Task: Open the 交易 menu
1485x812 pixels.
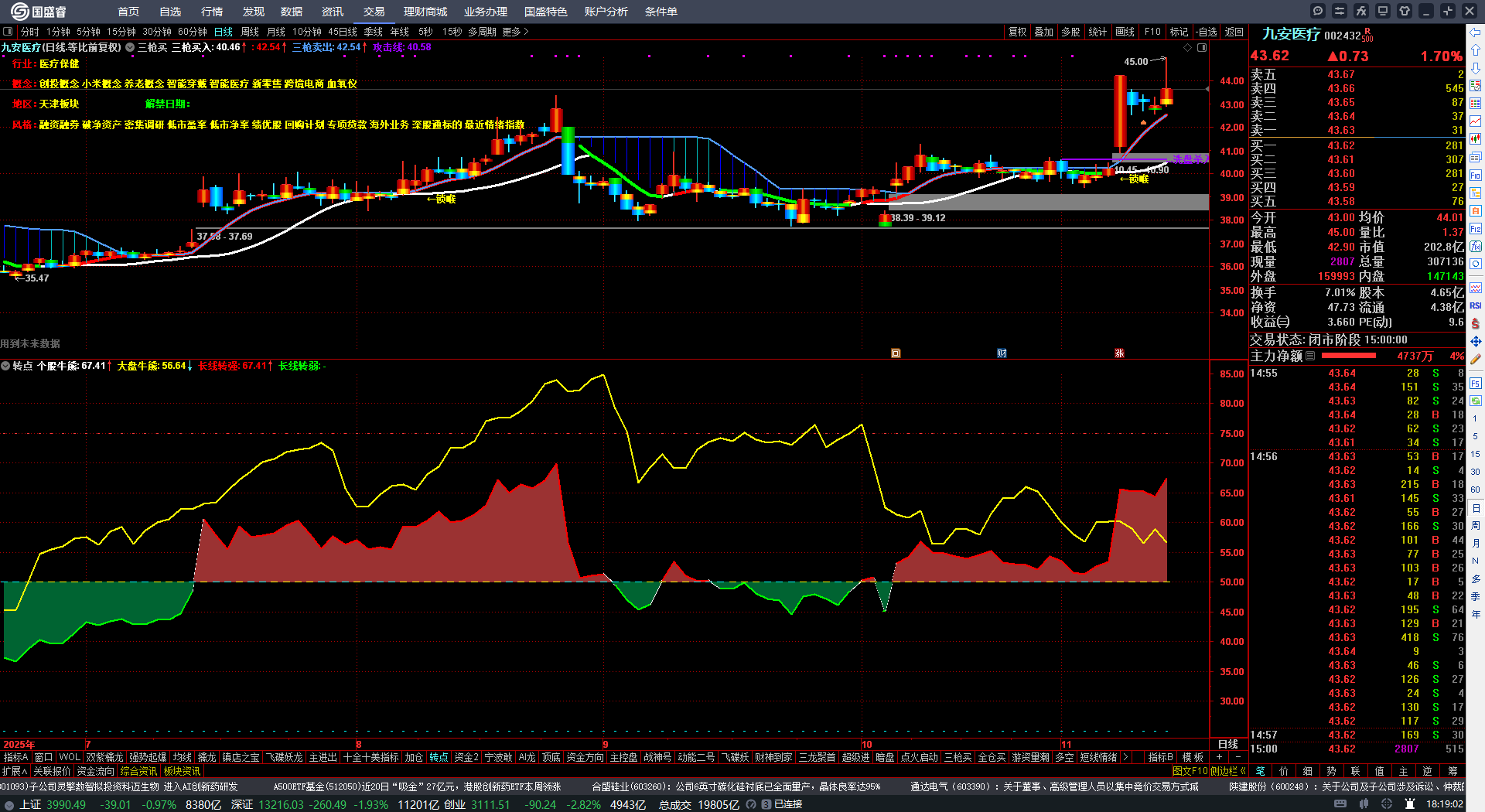Action: [374, 12]
